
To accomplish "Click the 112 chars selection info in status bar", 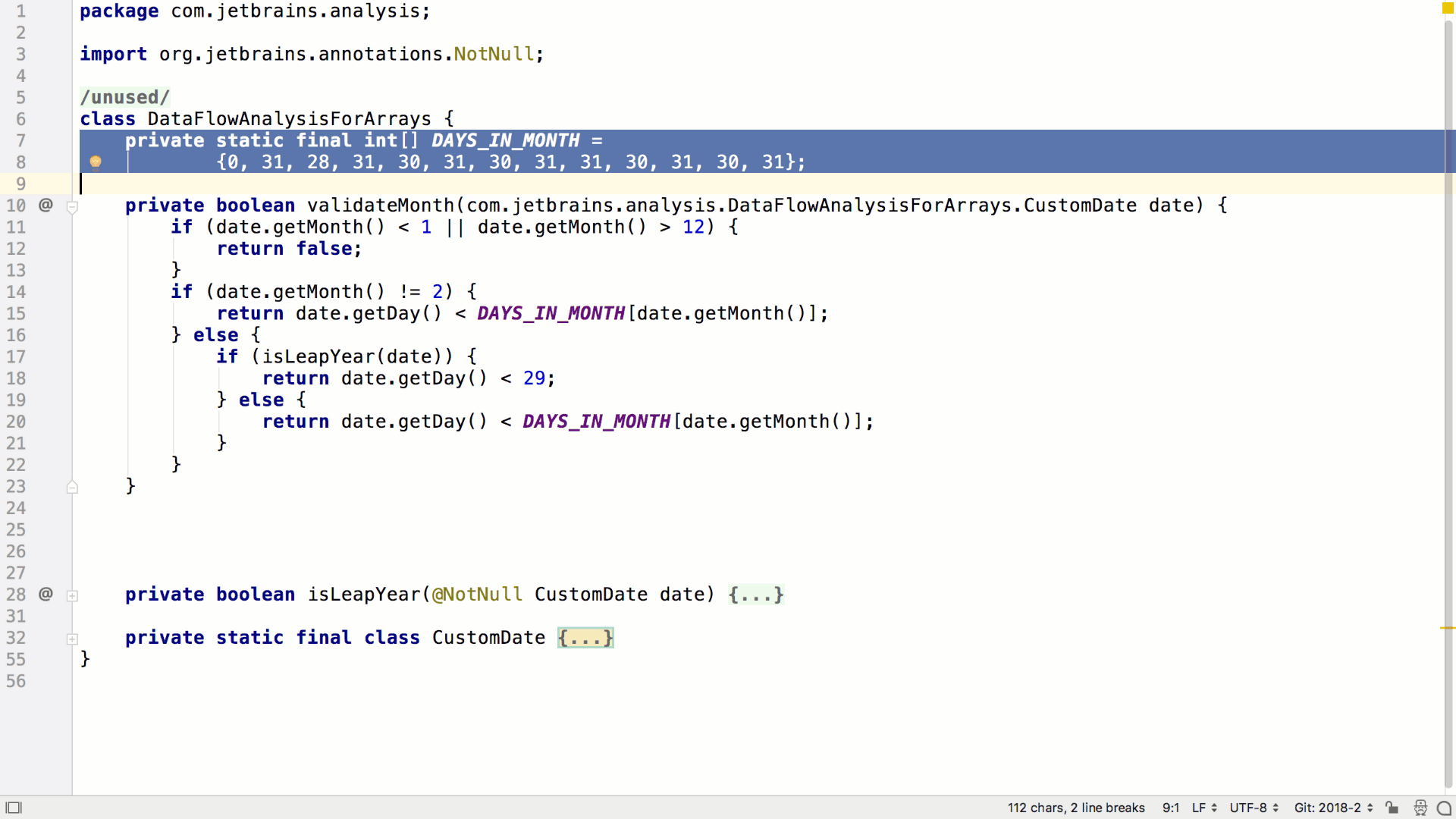I will (x=1075, y=808).
